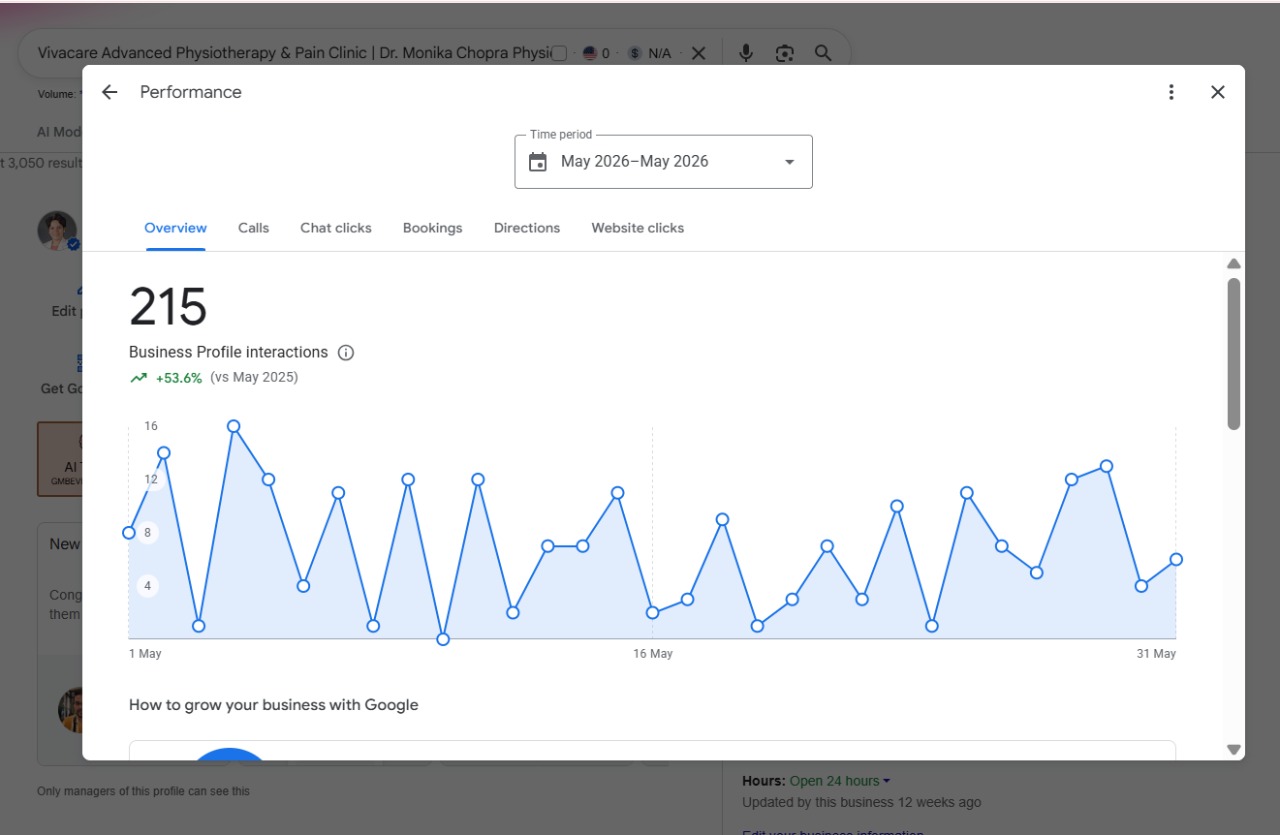1280x835 pixels.
Task: Toggle the checkbox in the search bar
Action: click(x=559, y=53)
